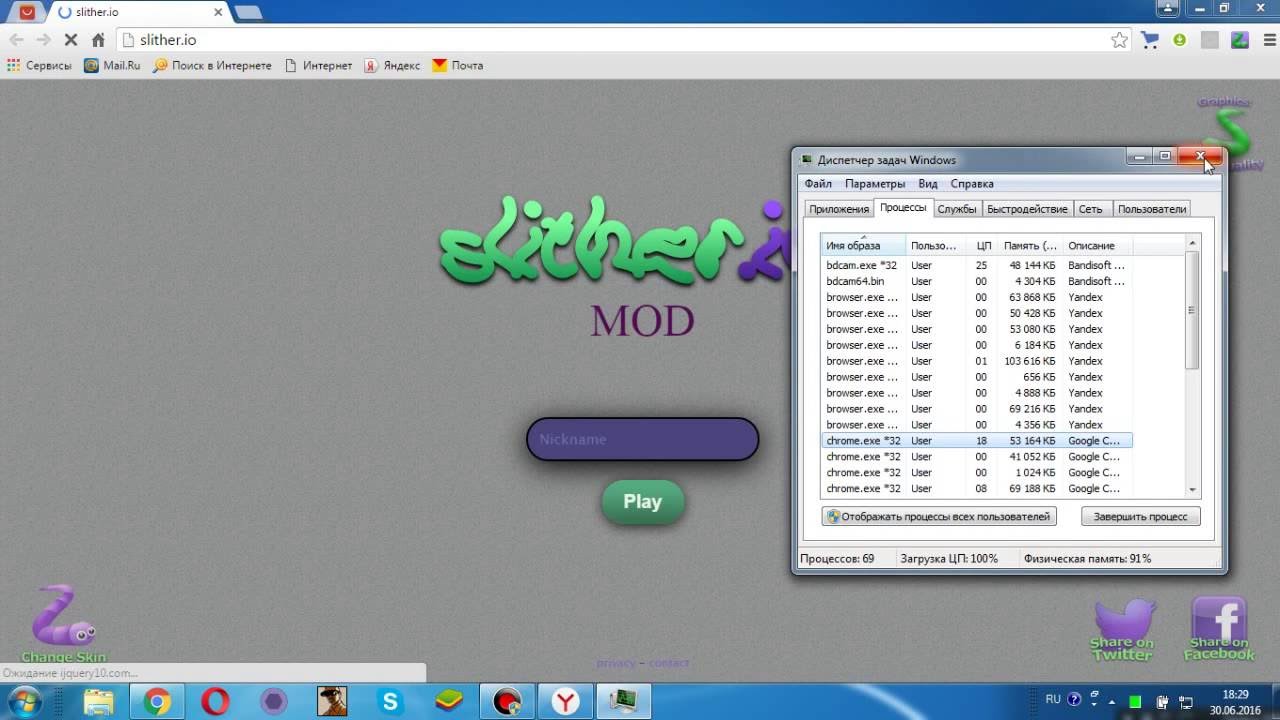The height and width of the screenshot is (720, 1280).
Task: Click the Chrome user profile button
Action: (x=1166, y=8)
